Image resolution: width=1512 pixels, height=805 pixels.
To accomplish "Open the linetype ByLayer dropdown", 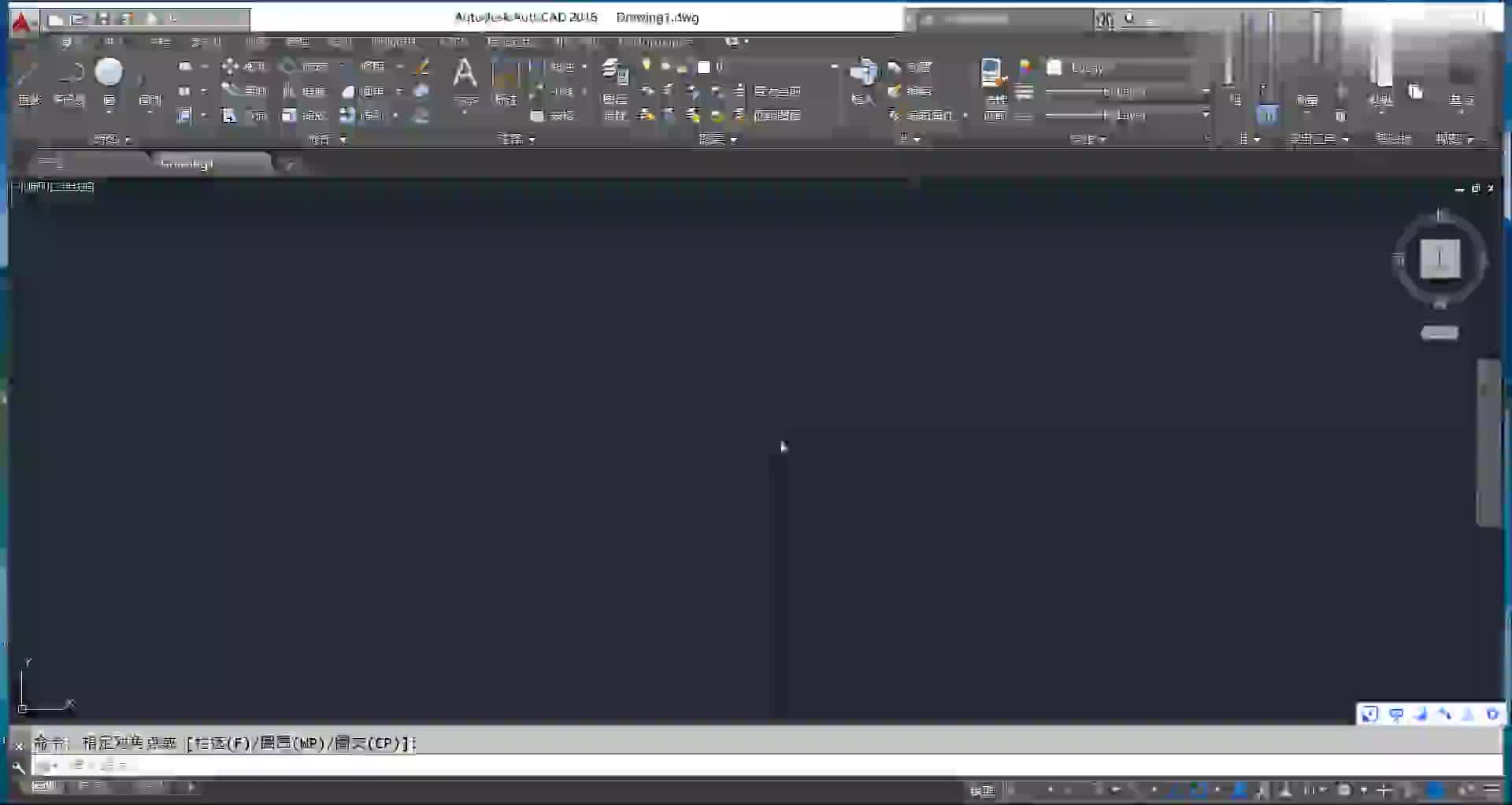I will (x=1128, y=116).
